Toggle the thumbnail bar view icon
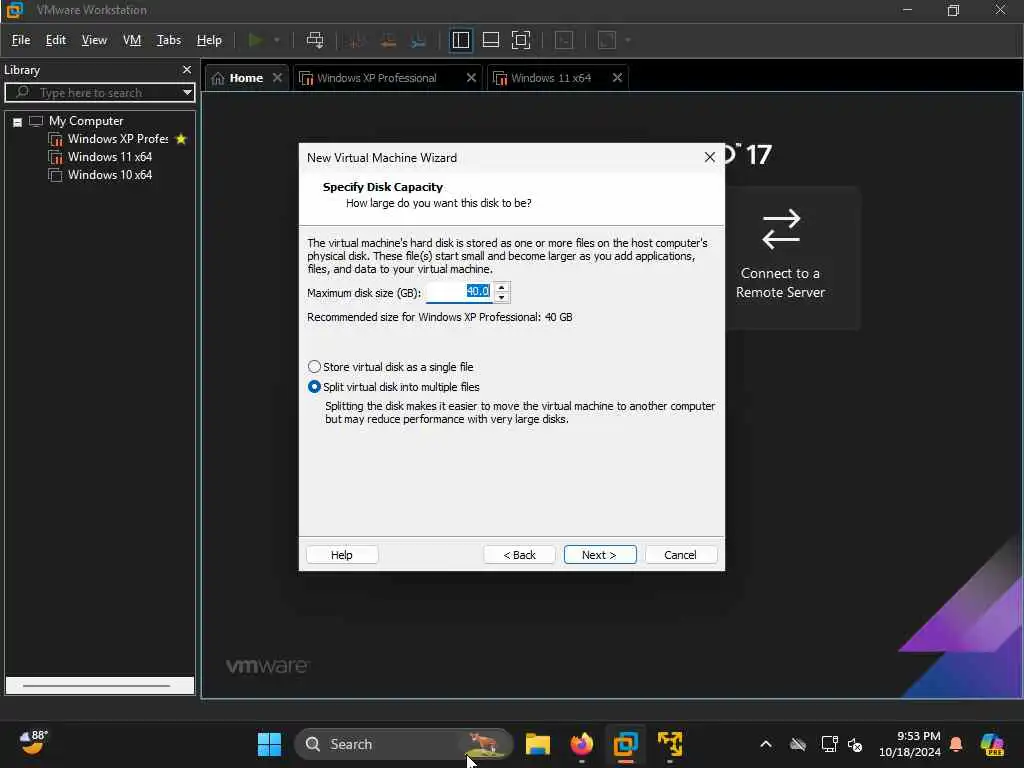The width and height of the screenshot is (1024, 768). click(x=490, y=40)
